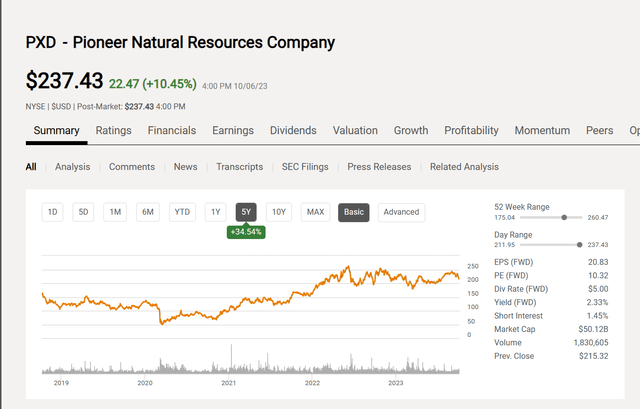Click the 4:00 PM 10/06/23 timestamp
Viewport: 640px width, 409px height.
(235, 86)
